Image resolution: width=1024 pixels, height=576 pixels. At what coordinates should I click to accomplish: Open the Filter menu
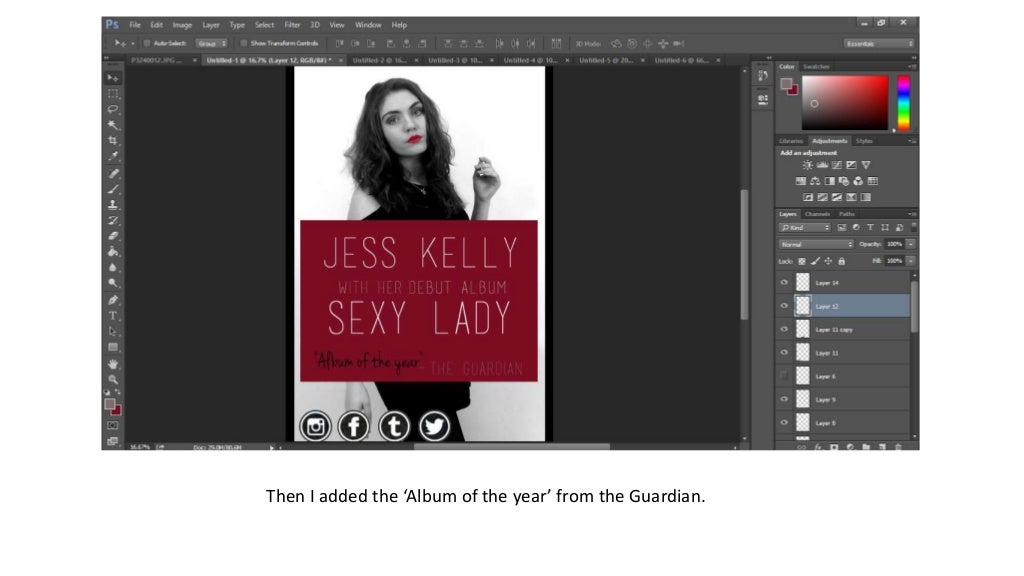pos(292,25)
